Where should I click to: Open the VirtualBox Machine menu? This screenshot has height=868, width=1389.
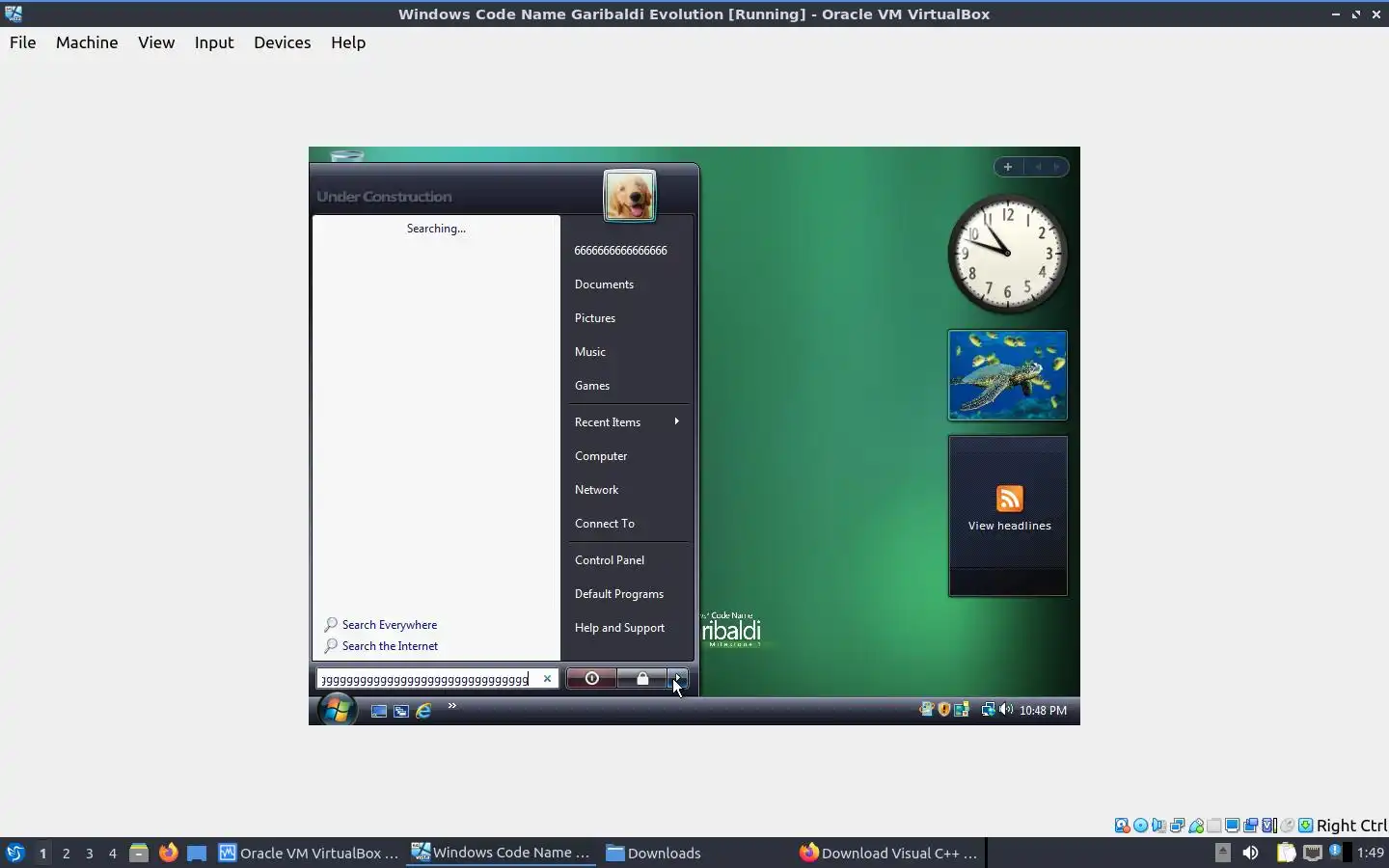[x=87, y=42]
